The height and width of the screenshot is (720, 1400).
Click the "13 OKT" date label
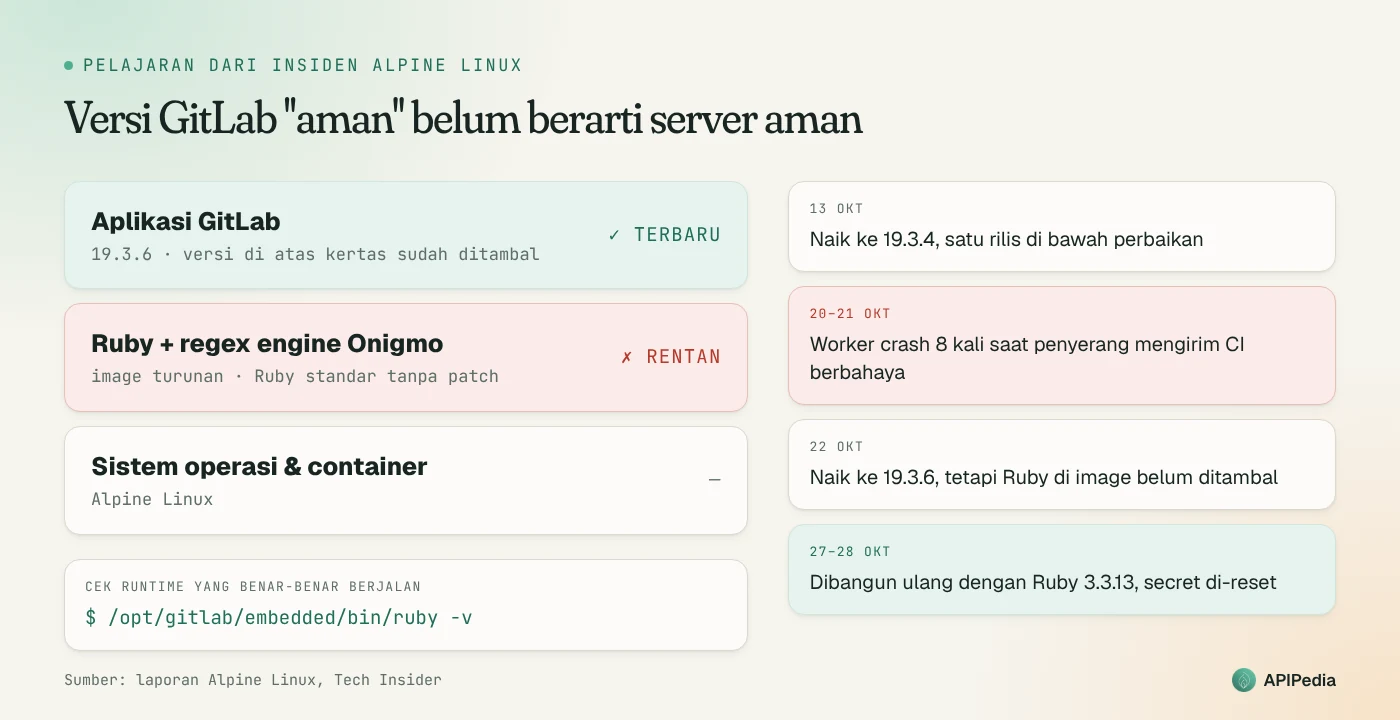tap(836, 209)
